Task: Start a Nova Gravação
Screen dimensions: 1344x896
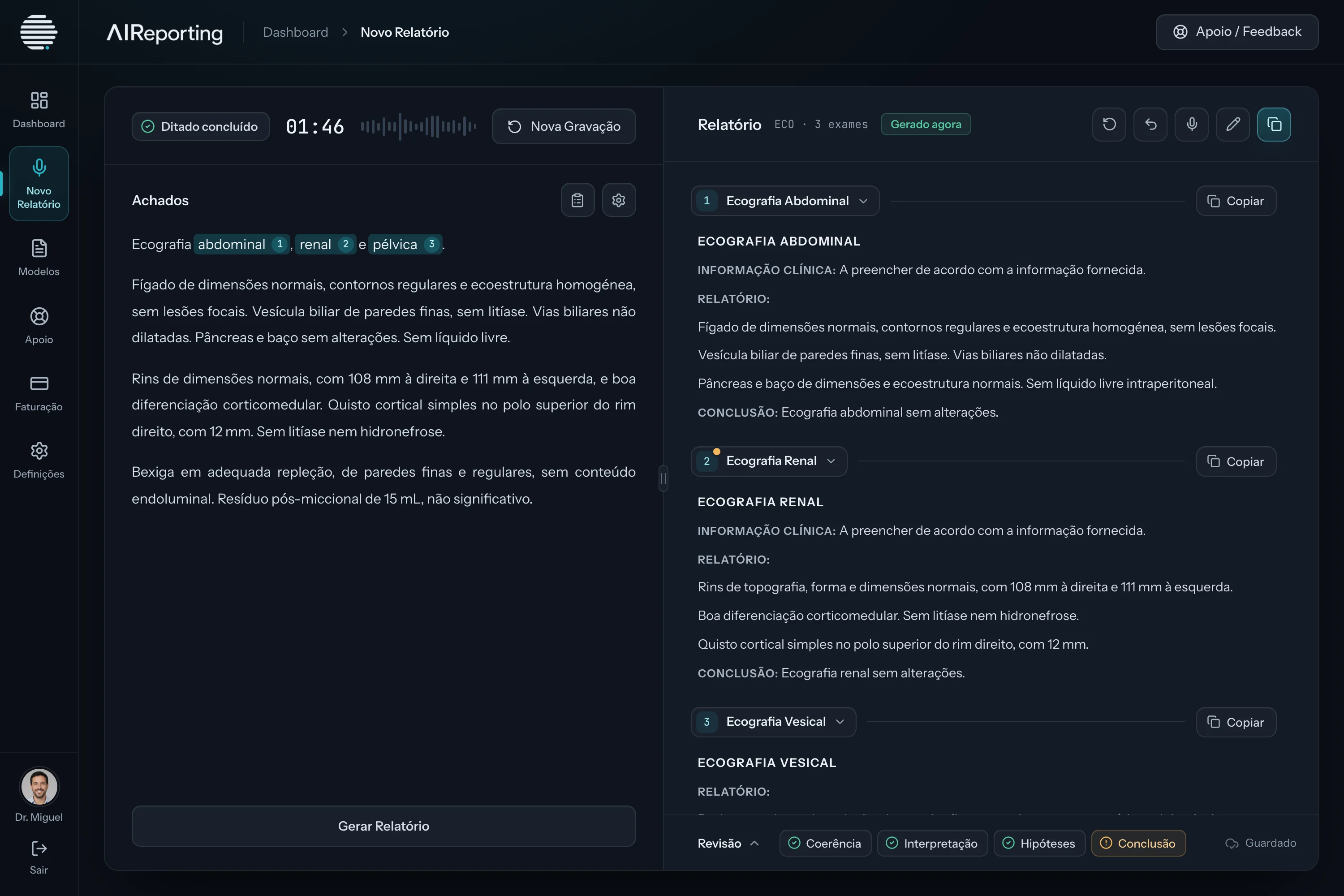Action: tap(564, 126)
